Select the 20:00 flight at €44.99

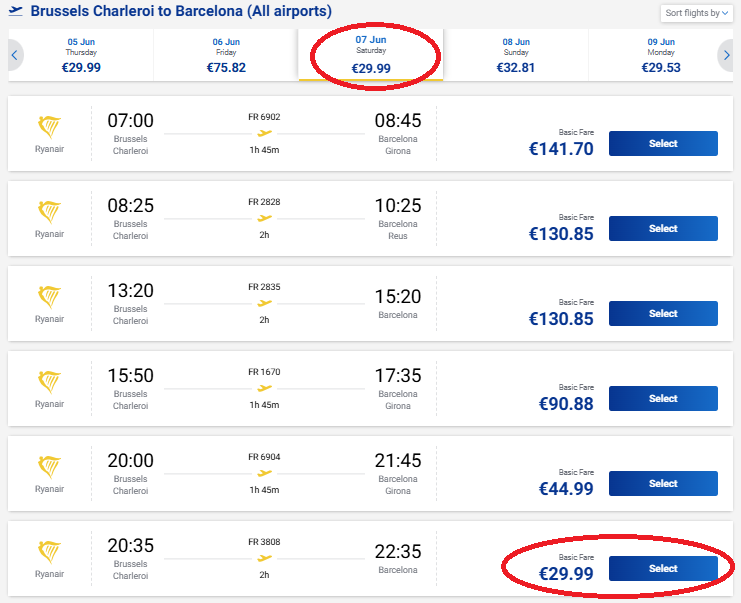point(663,484)
